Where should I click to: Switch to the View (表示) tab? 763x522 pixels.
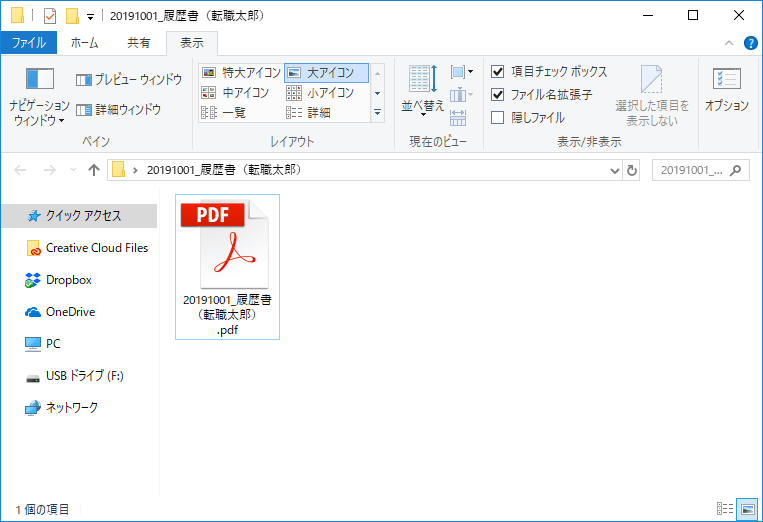click(x=192, y=43)
